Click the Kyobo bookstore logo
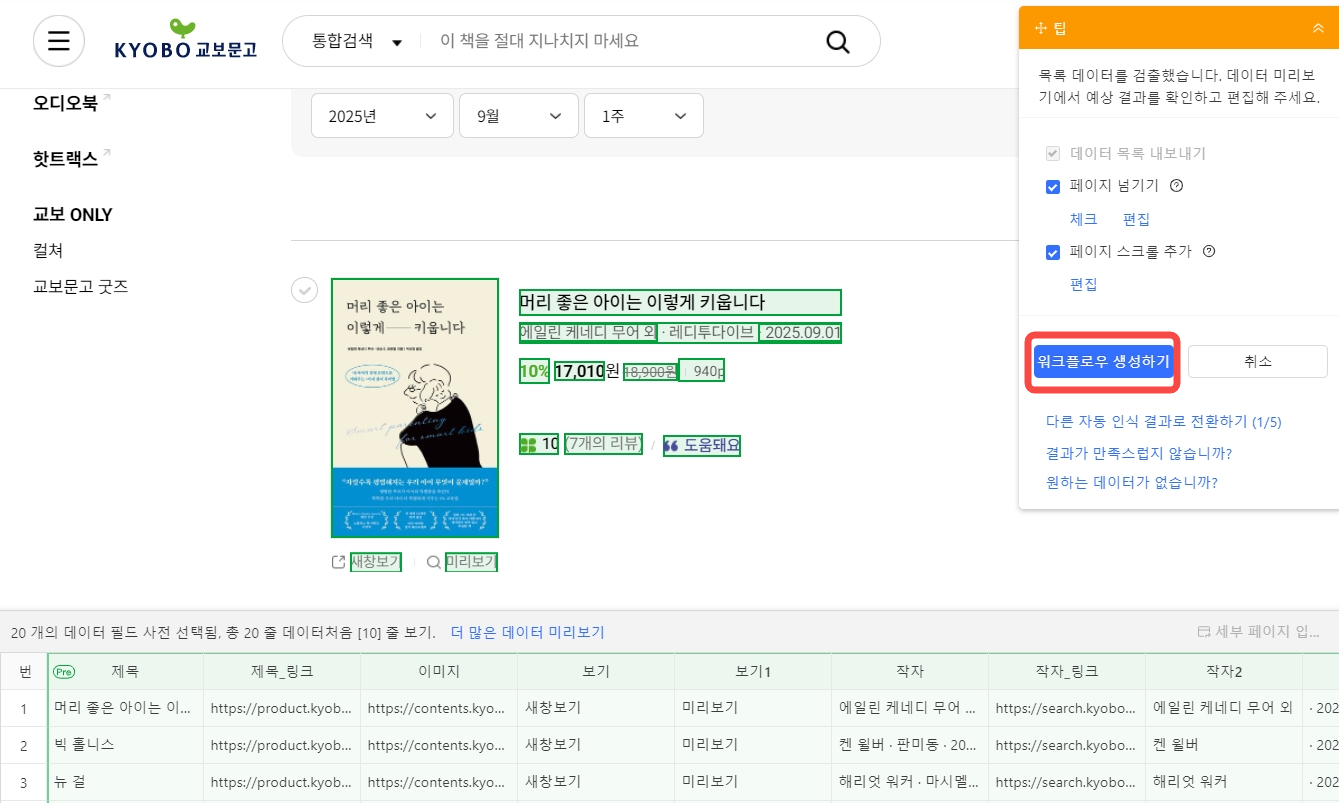 pos(185,40)
